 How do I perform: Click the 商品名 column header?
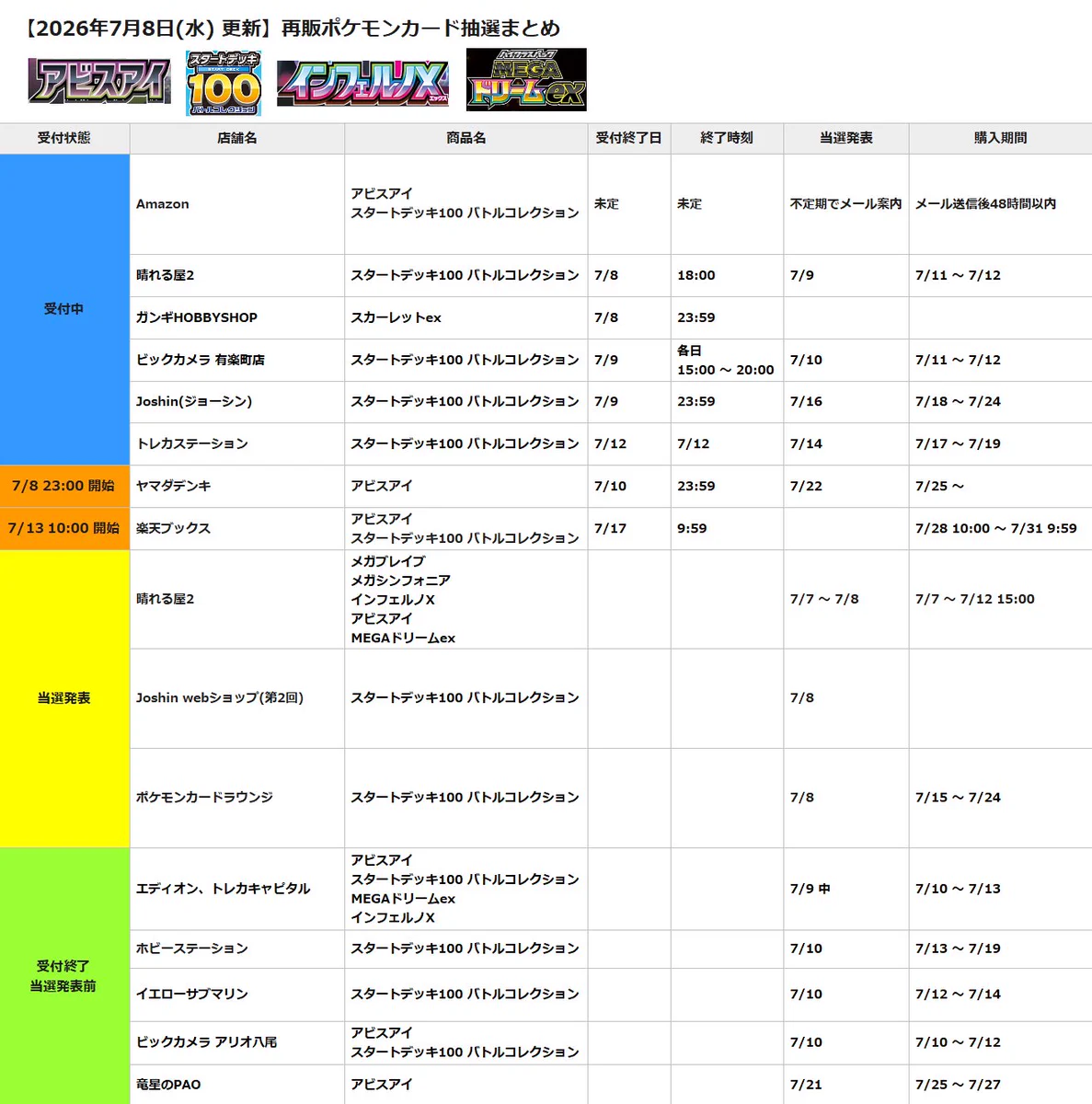(x=466, y=138)
